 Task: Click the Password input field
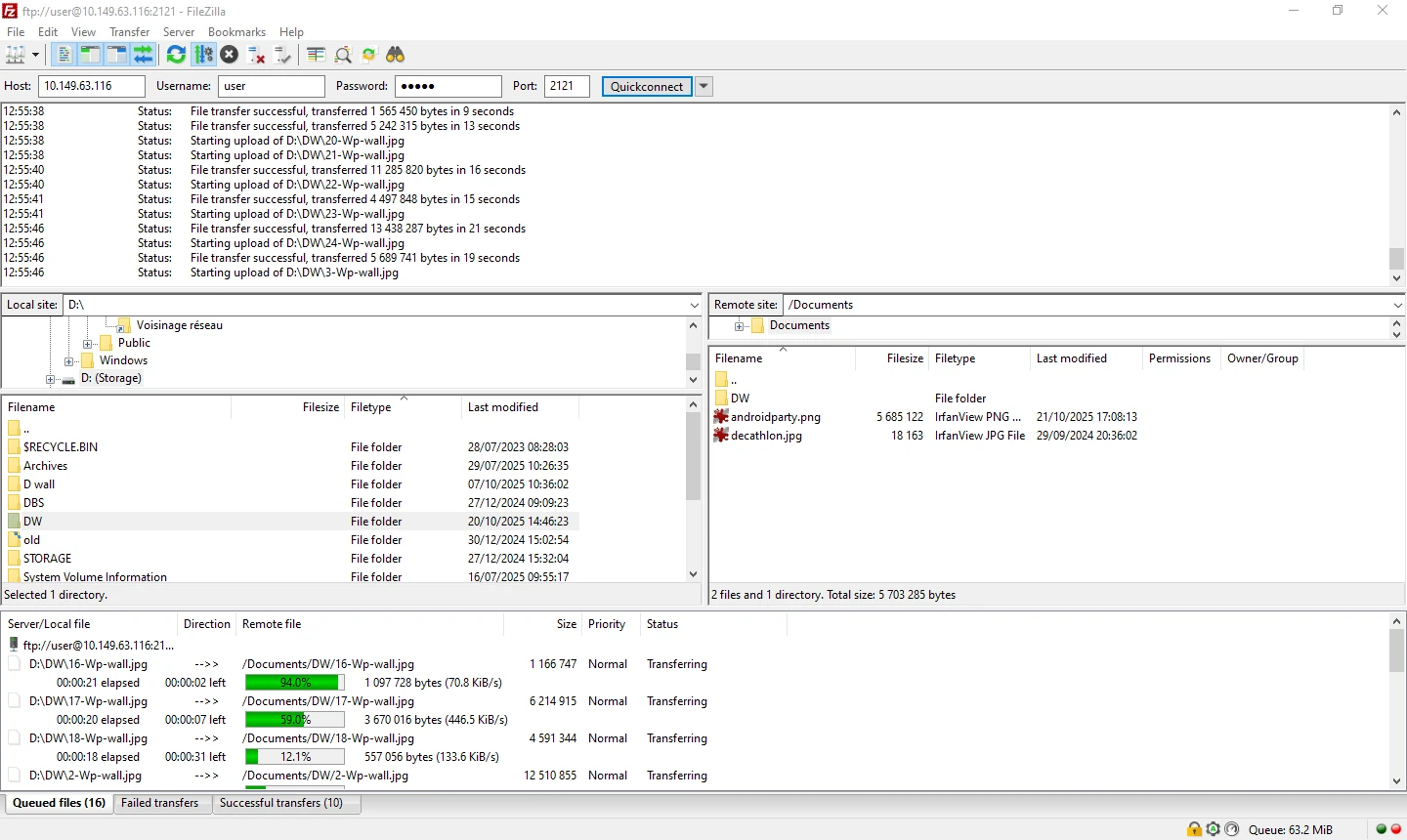(448, 86)
